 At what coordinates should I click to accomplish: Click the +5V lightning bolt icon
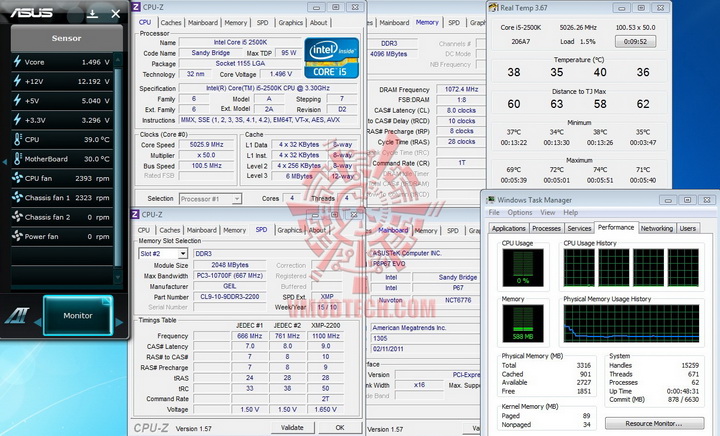pos(17,100)
